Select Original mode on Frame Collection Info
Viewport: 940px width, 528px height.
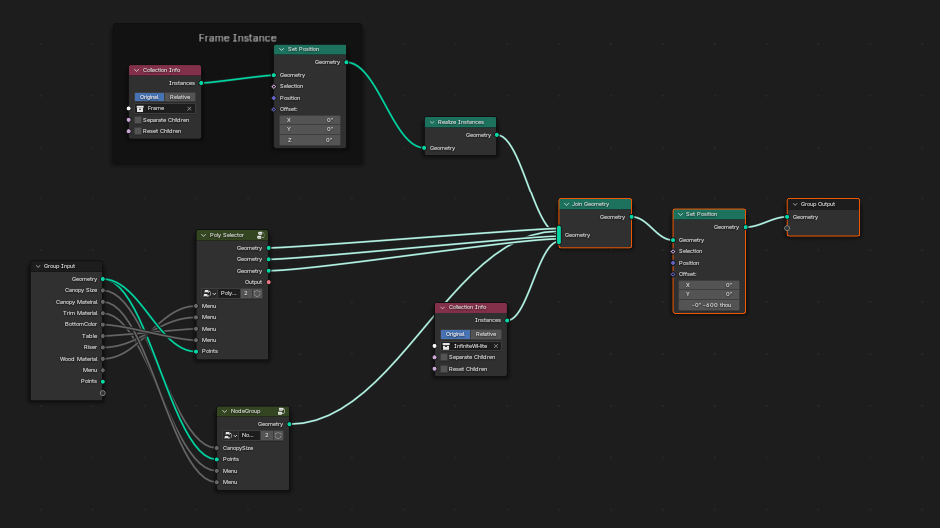[149, 97]
